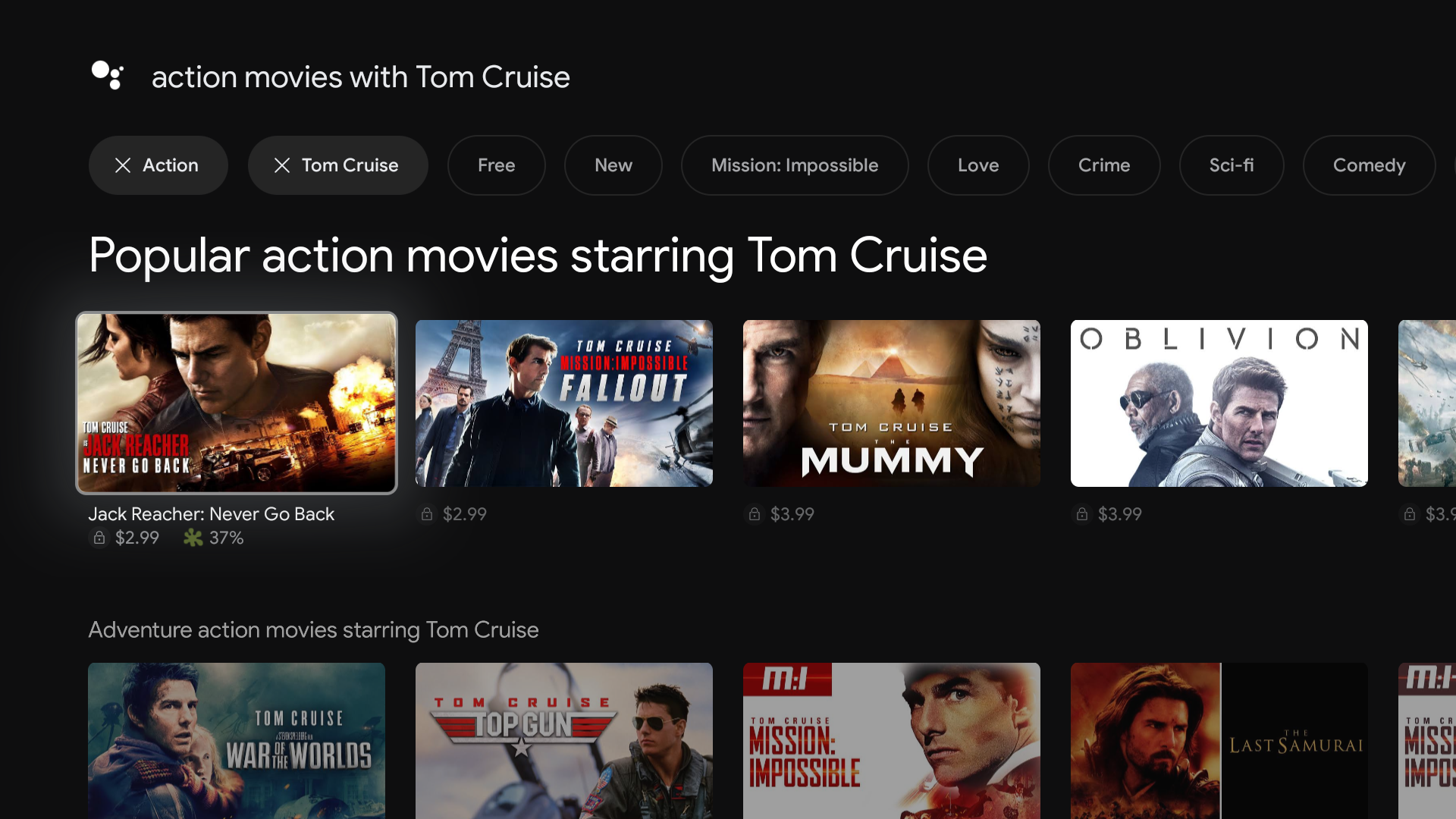Viewport: 1456px width, 819px height.
Task: Remove the Tom Cruise filter tag
Action: (x=281, y=165)
